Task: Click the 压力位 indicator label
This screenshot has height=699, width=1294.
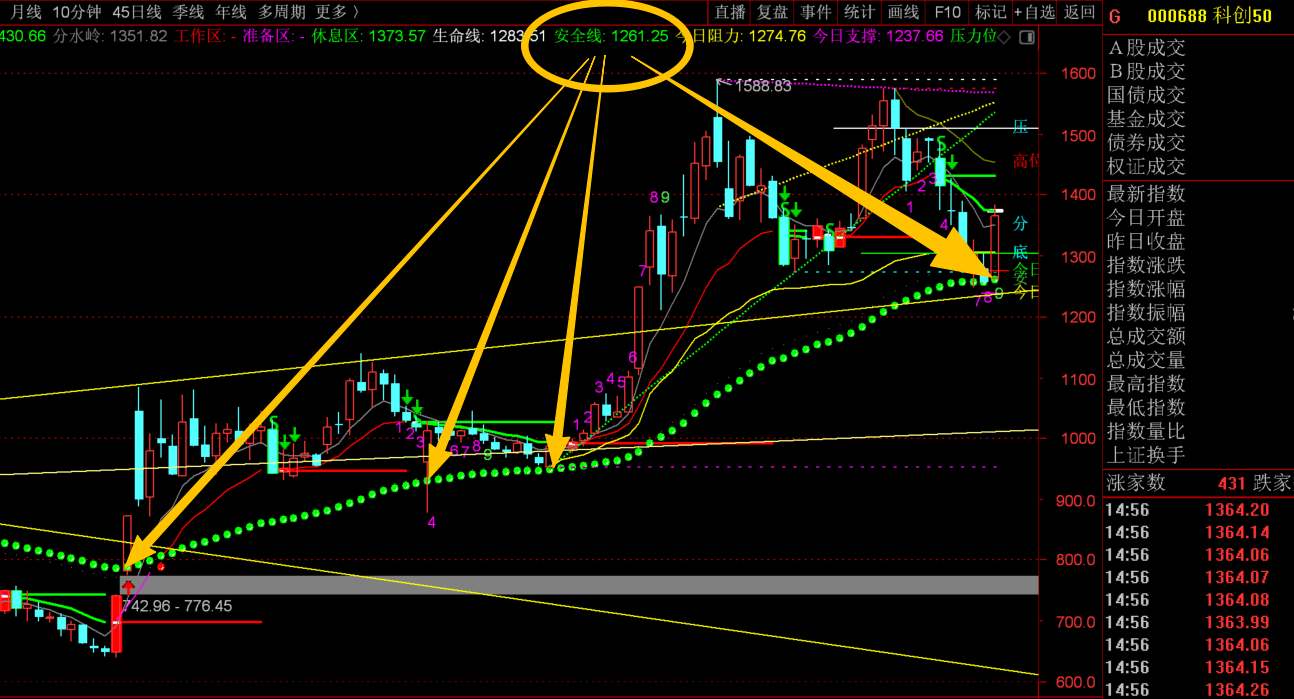Action: coord(972,37)
